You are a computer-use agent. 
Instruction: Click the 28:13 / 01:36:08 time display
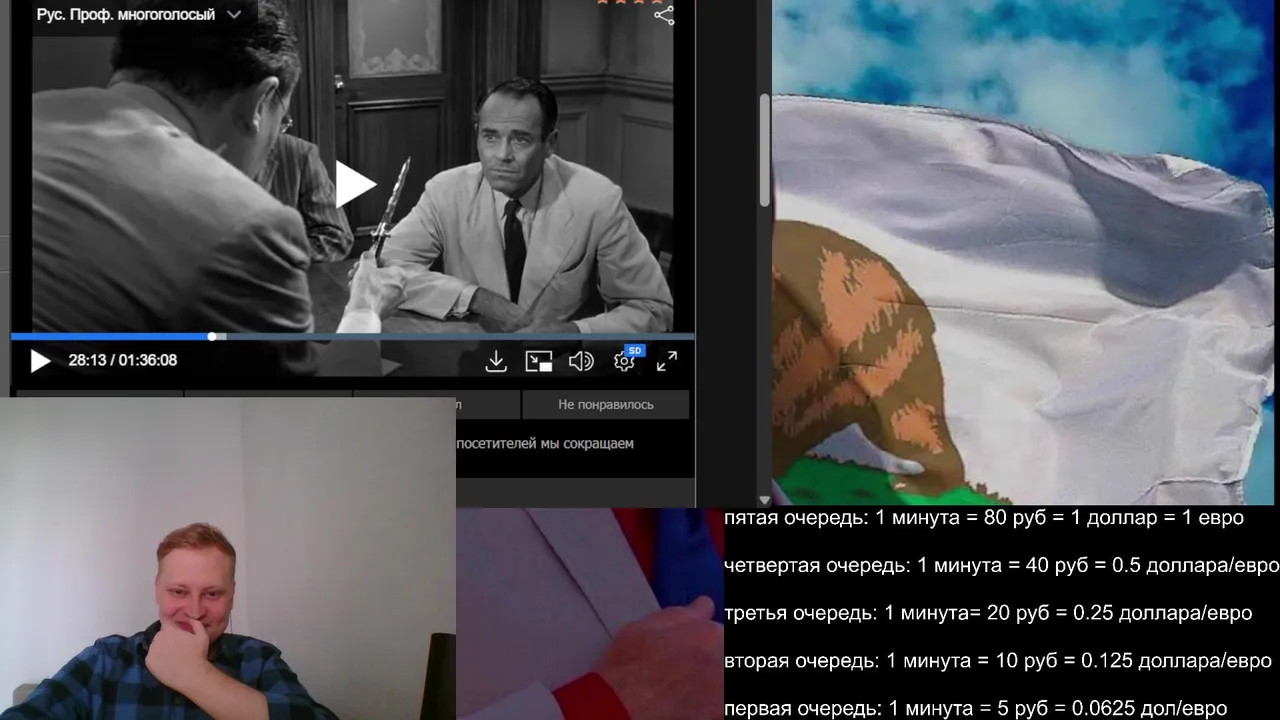tap(122, 360)
